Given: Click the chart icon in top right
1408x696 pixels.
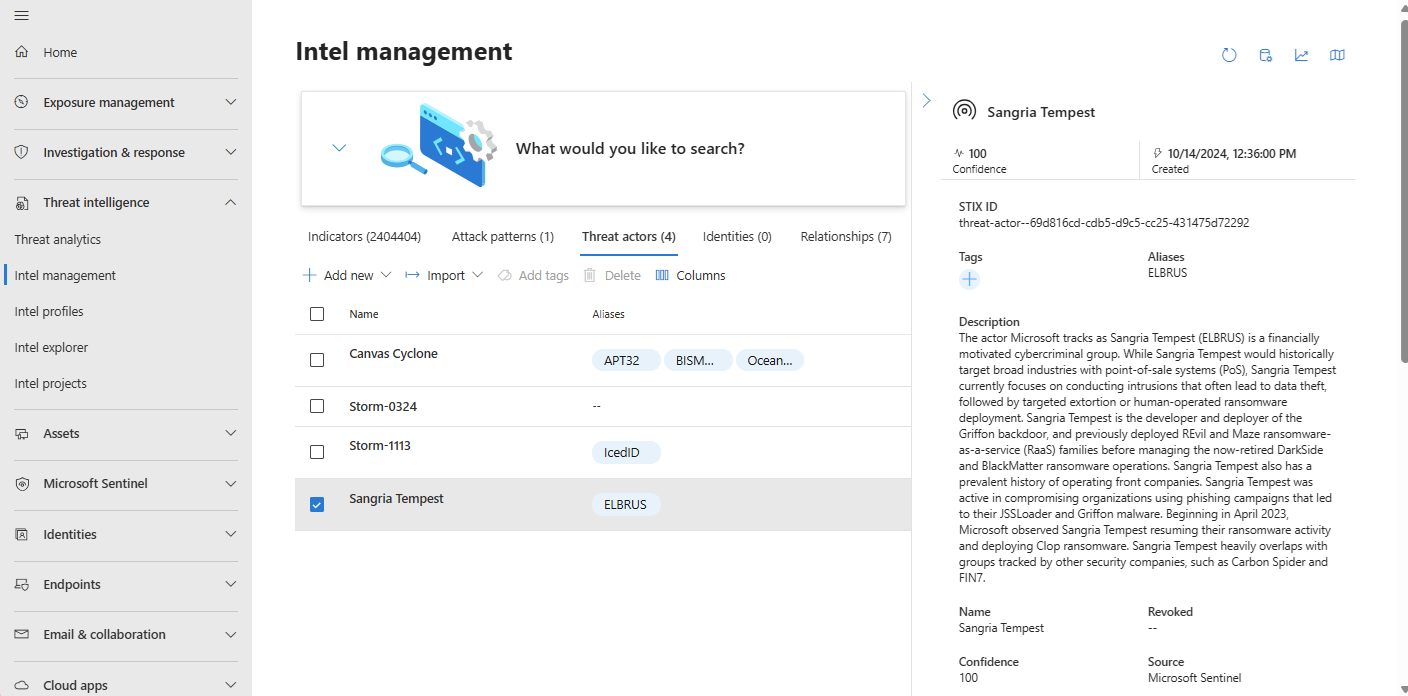Looking at the screenshot, I should point(1301,55).
